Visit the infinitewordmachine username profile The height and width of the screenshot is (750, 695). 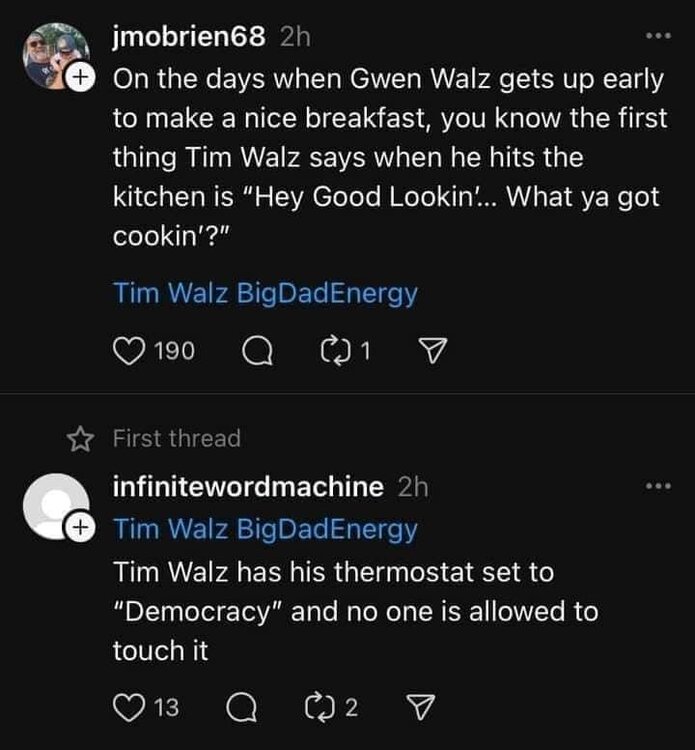[248, 487]
